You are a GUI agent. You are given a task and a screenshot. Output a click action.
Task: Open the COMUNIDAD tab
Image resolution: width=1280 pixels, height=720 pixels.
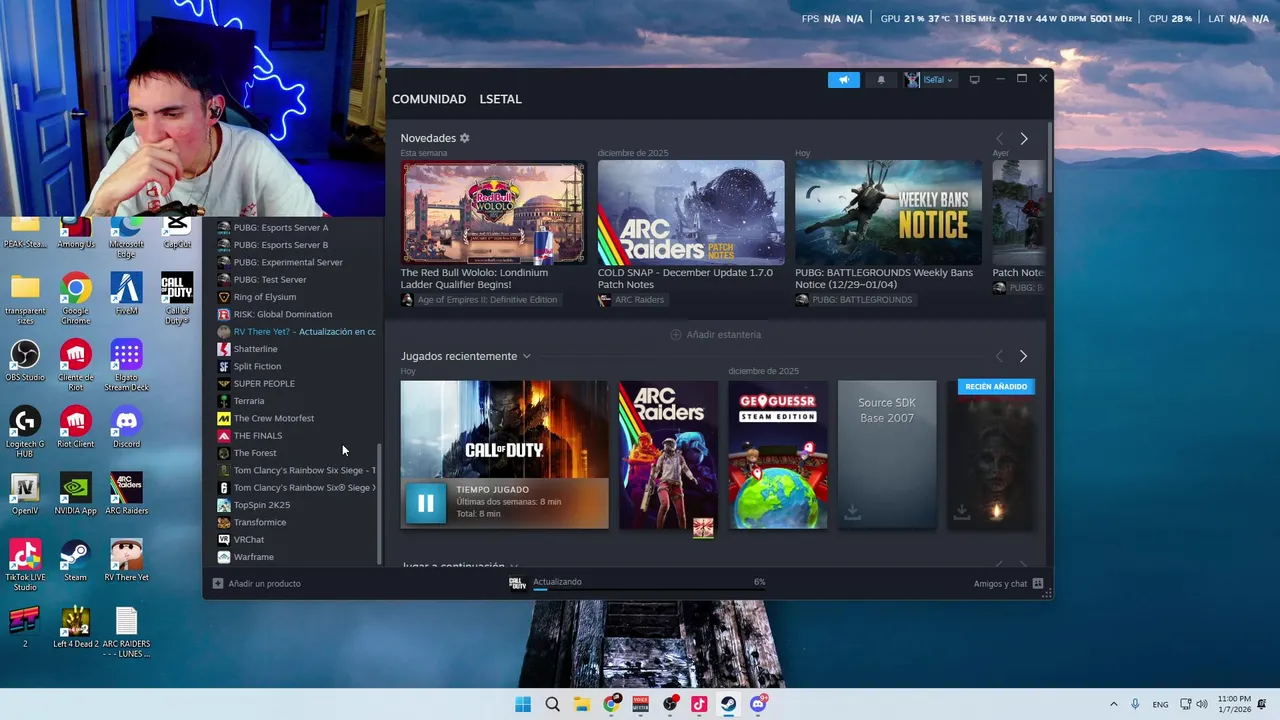(x=429, y=99)
